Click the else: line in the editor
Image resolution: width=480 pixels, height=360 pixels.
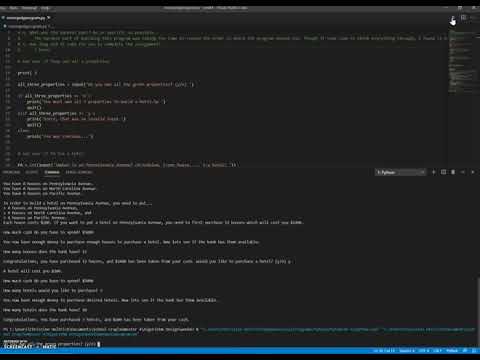tap(23, 130)
